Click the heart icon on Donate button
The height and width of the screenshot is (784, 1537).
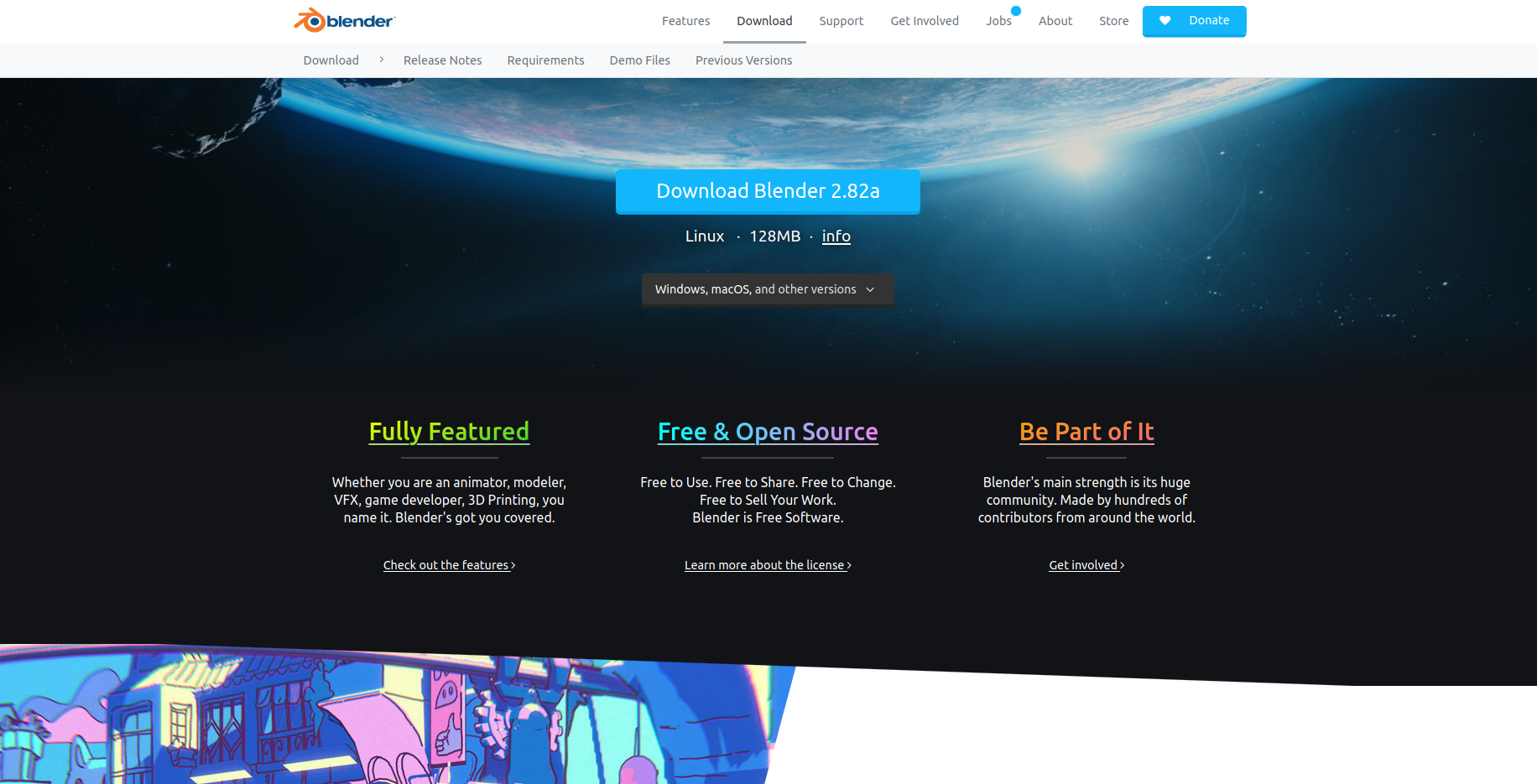tap(1164, 21)
